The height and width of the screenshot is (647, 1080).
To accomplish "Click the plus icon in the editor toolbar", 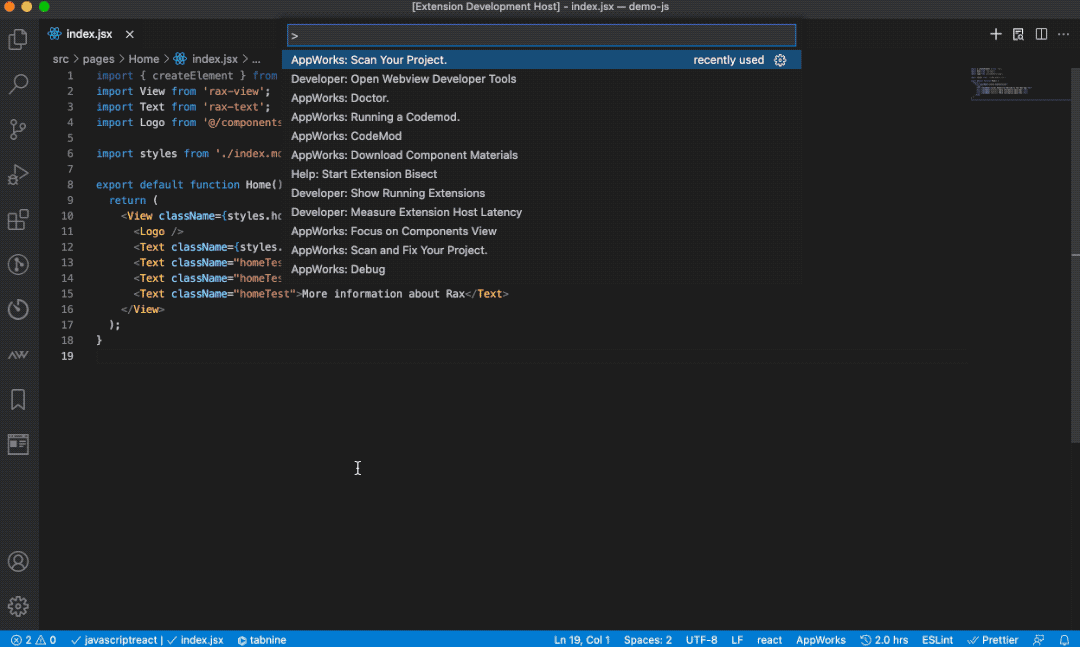I will (x=995, y=34).
